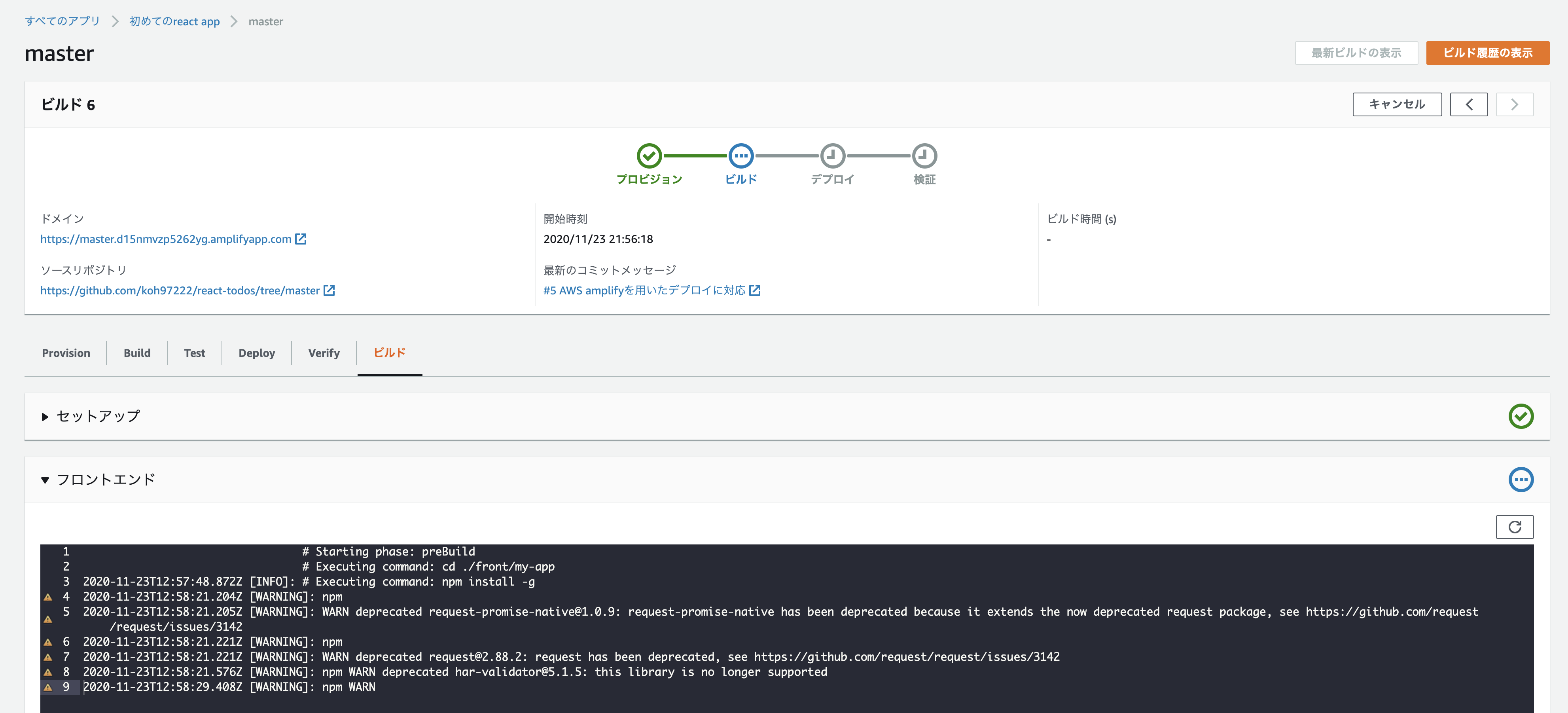Screen dimensions: 1568x713
Task: Click the Build in-progress step icon
Action: pos(741,156)
